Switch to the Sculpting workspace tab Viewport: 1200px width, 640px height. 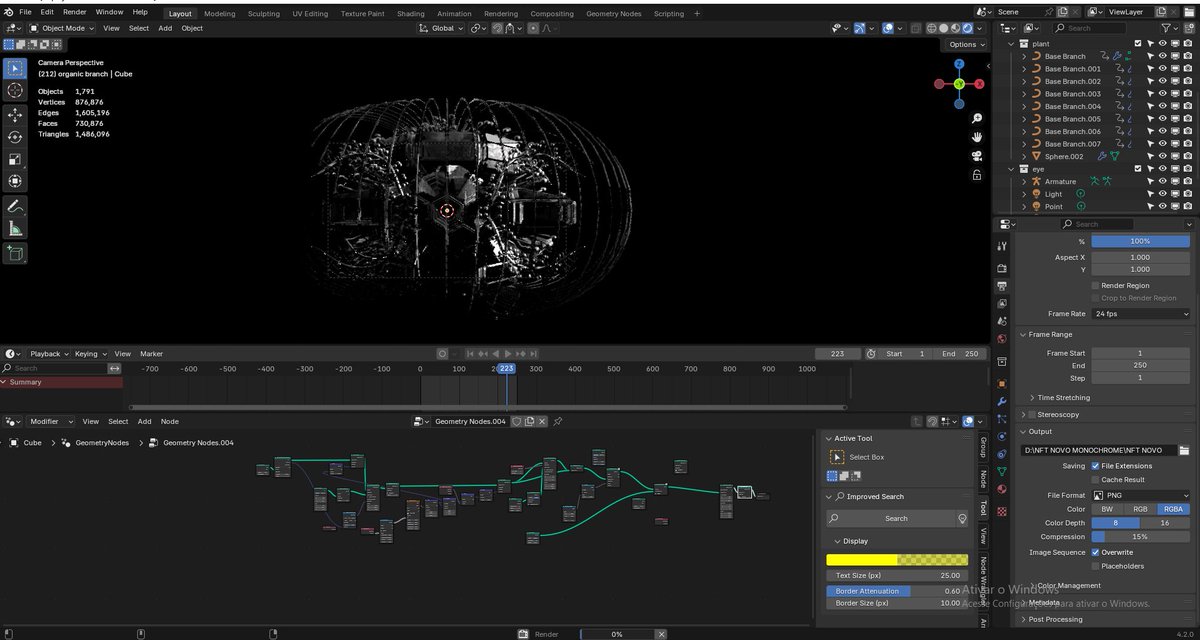[x=263, y=14]
